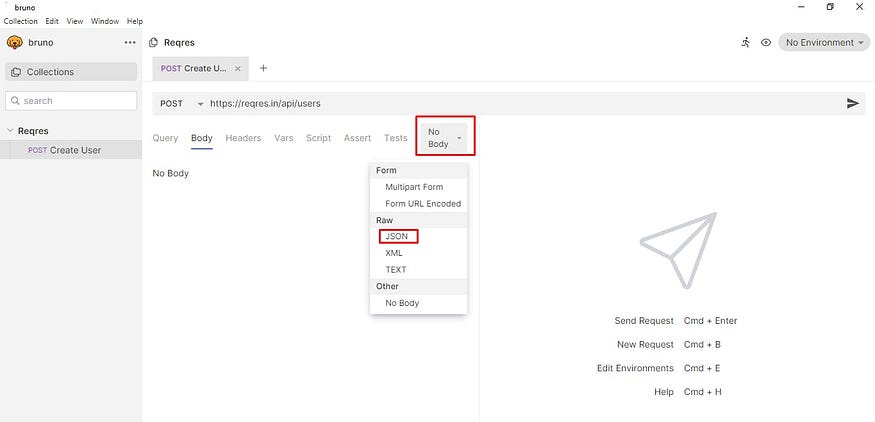Switch to the Script tab
This screenshot has height=422, width=875.
[x=319, y=138]
